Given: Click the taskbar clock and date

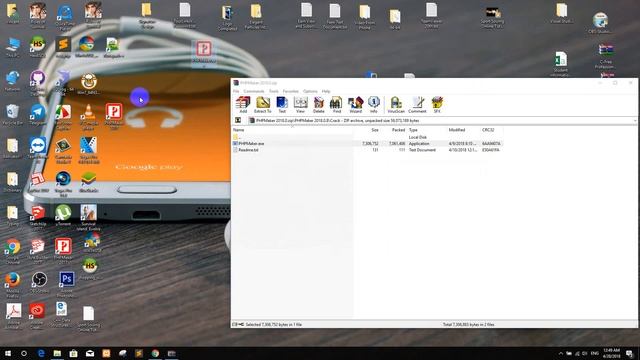Looking at the screenshot, I should [x=611, y=353].
